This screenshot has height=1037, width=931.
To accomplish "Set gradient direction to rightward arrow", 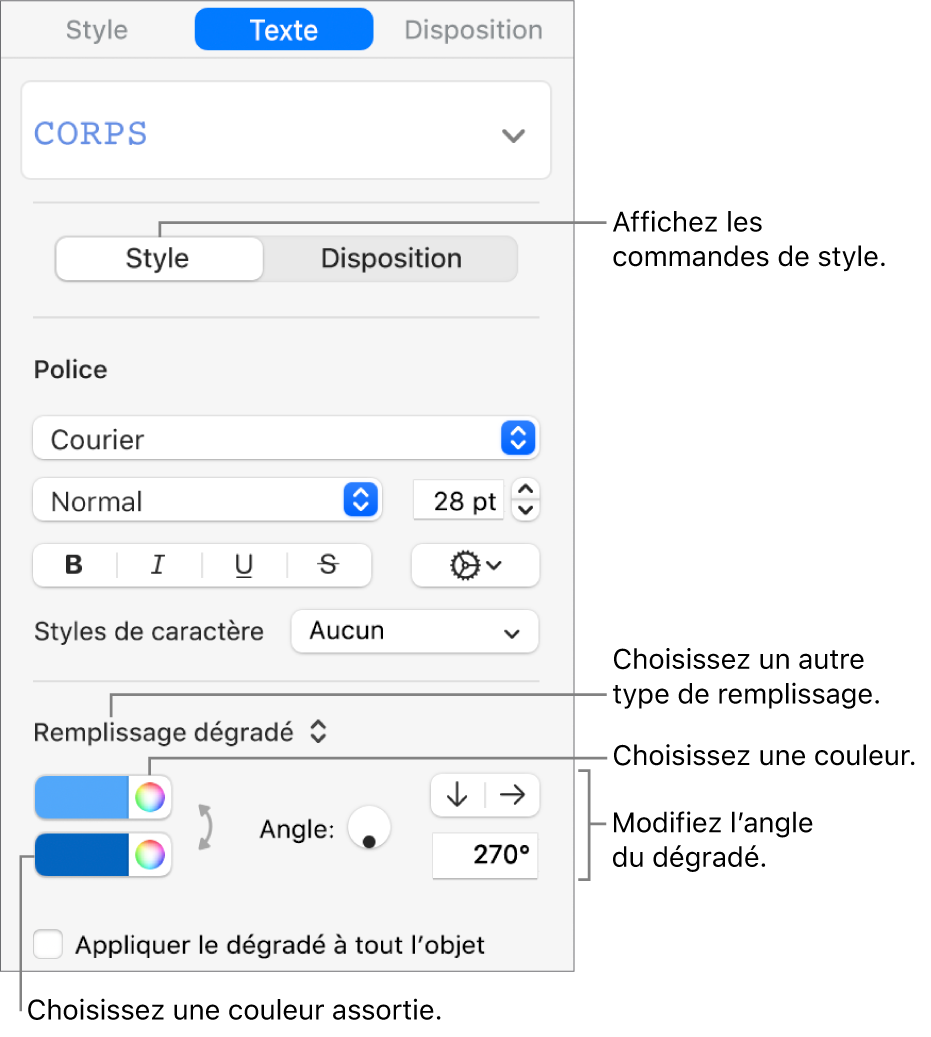I will click(x=512, y=795).
